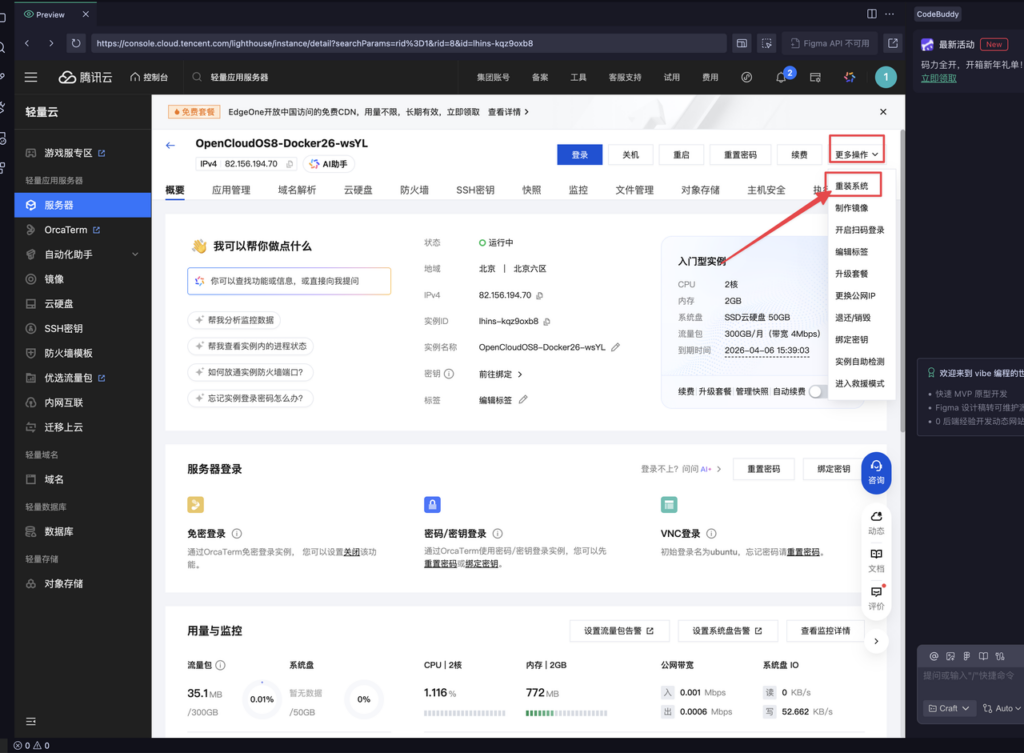Click the 评价 feedback icon
1024x753 pixels.
(876, 597)
